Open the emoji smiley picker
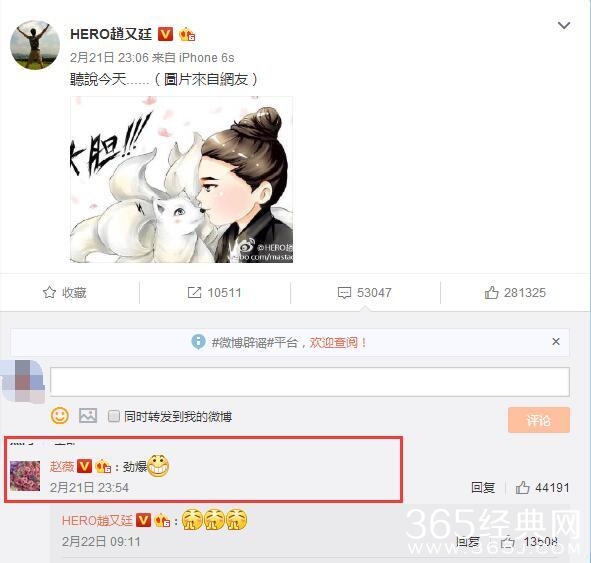Image resolution: width=591 pixels, height=563 pixels. [60, 416]
